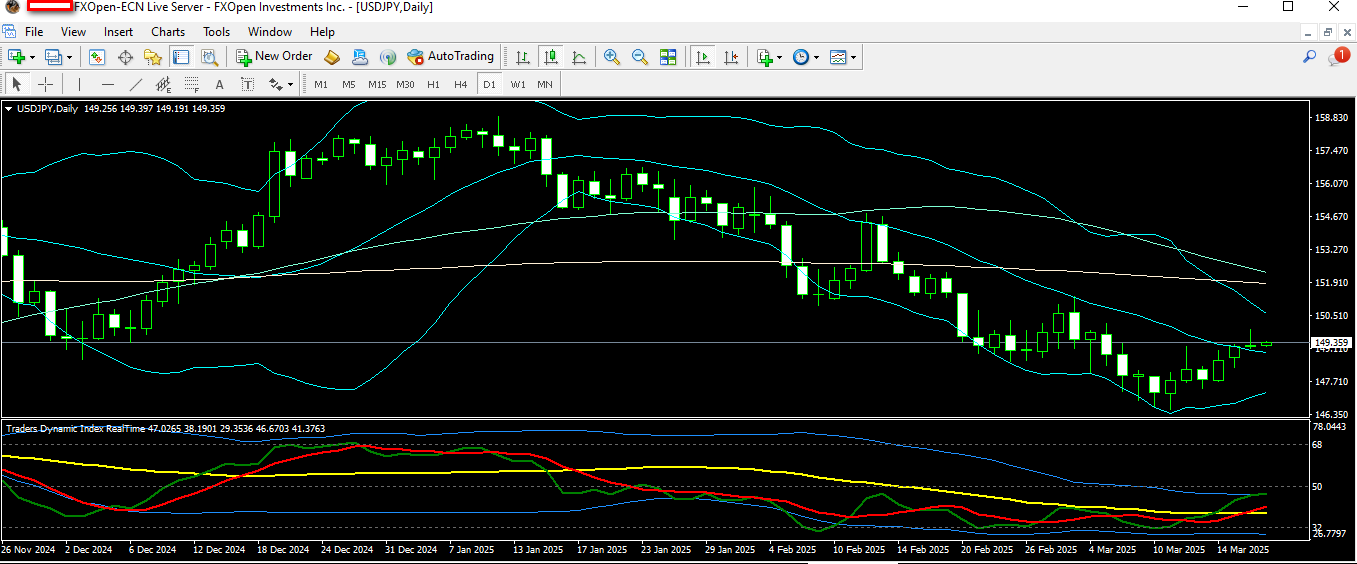
Task: Launch MetaEditor with the yellow book icon
Action: pyautogui.click(x=332, y=57)
